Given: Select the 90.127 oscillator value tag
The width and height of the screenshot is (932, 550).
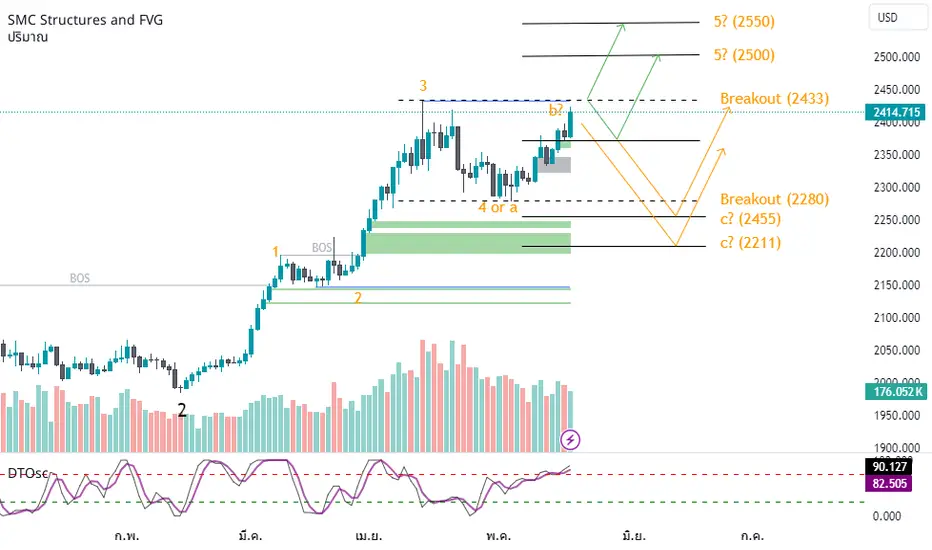Looking at the screenshot, I should pyautogui.click(x=889, y=467).
